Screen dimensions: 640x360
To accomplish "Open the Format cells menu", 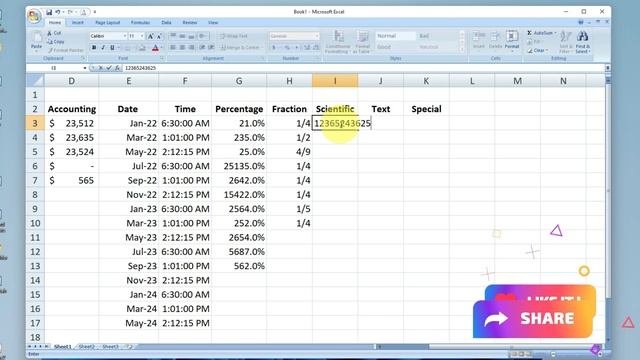I will (511, 40).
